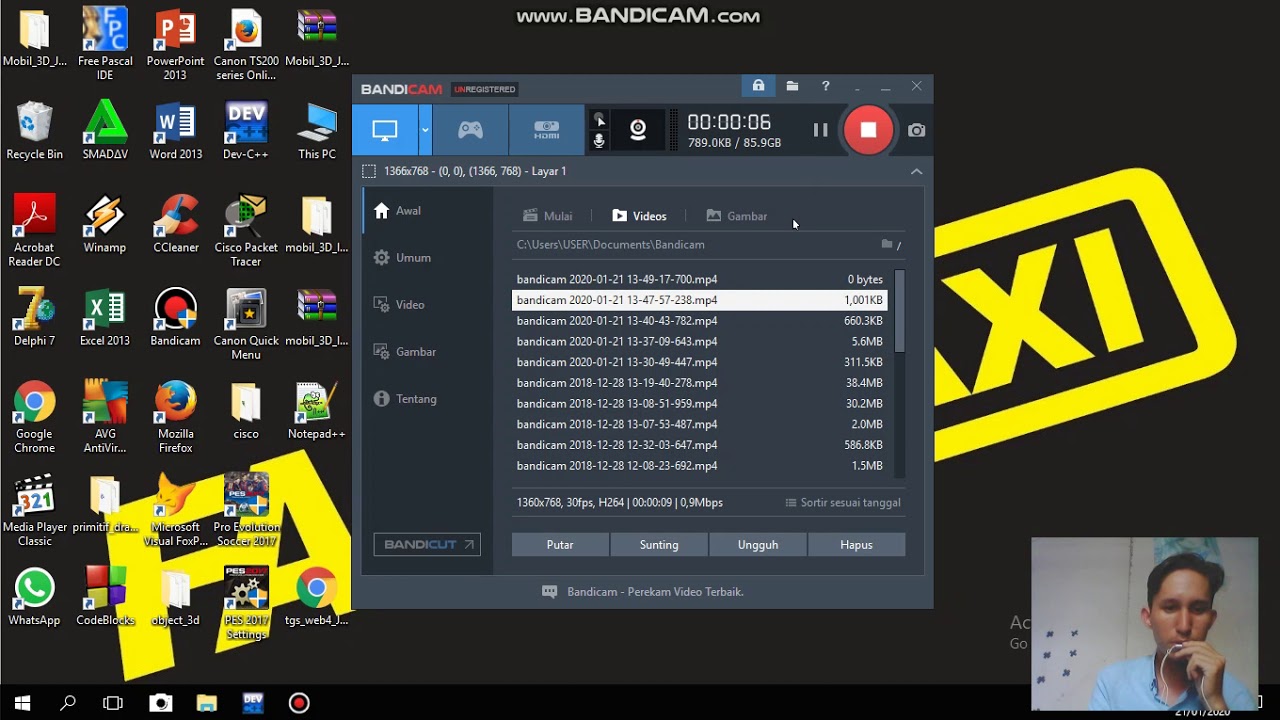Toggle microphone recording icon
Screen dimensions: 1280x720
click(599, 141)
